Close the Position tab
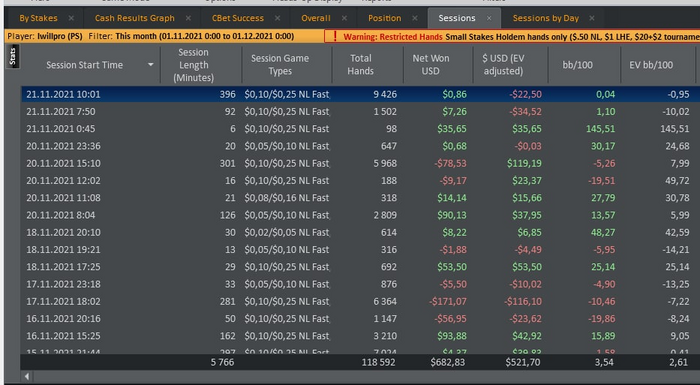This screenshot has height=385, width=700. click(x=415, y=18)
